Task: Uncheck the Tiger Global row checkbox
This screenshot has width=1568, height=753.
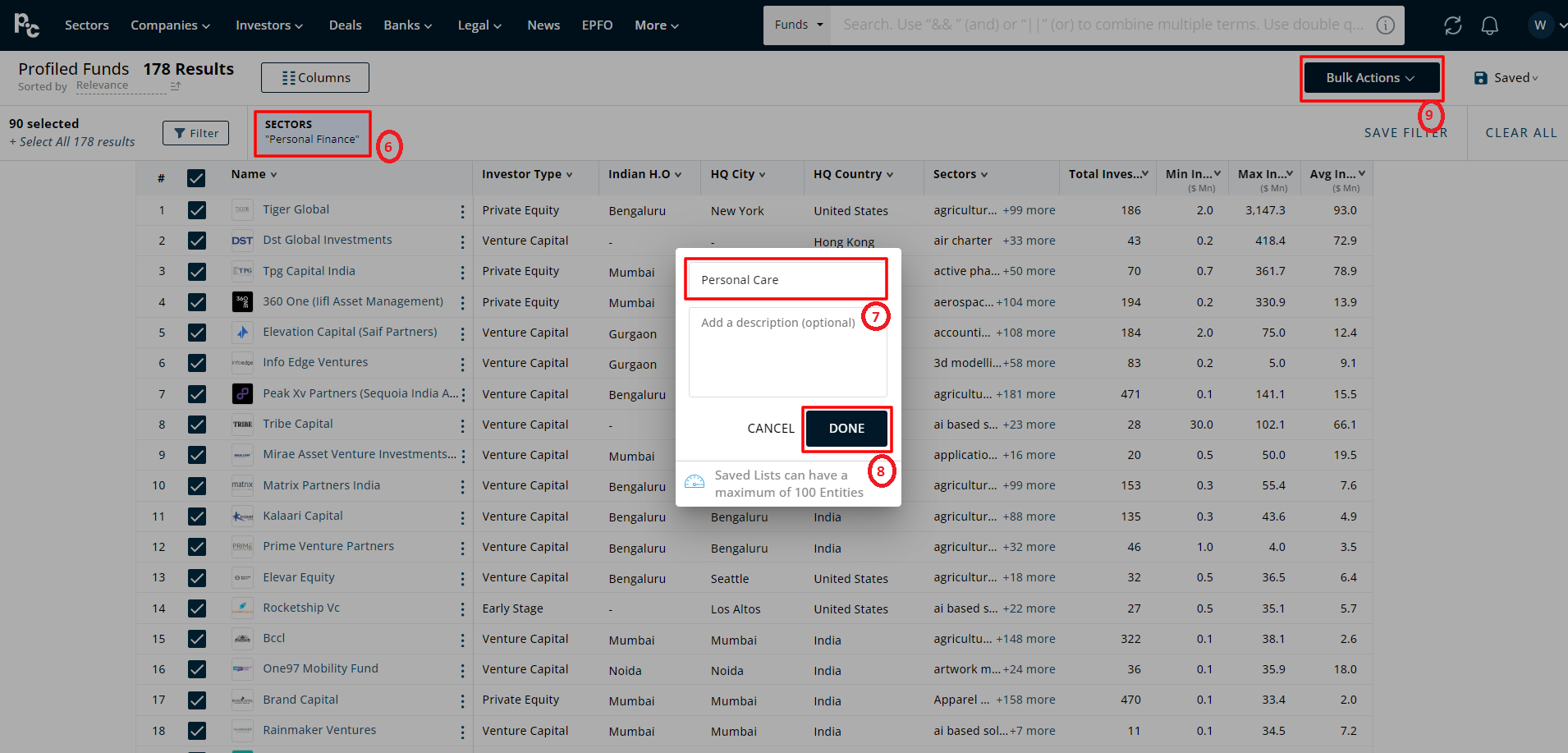Action: (x=196, y=210)
